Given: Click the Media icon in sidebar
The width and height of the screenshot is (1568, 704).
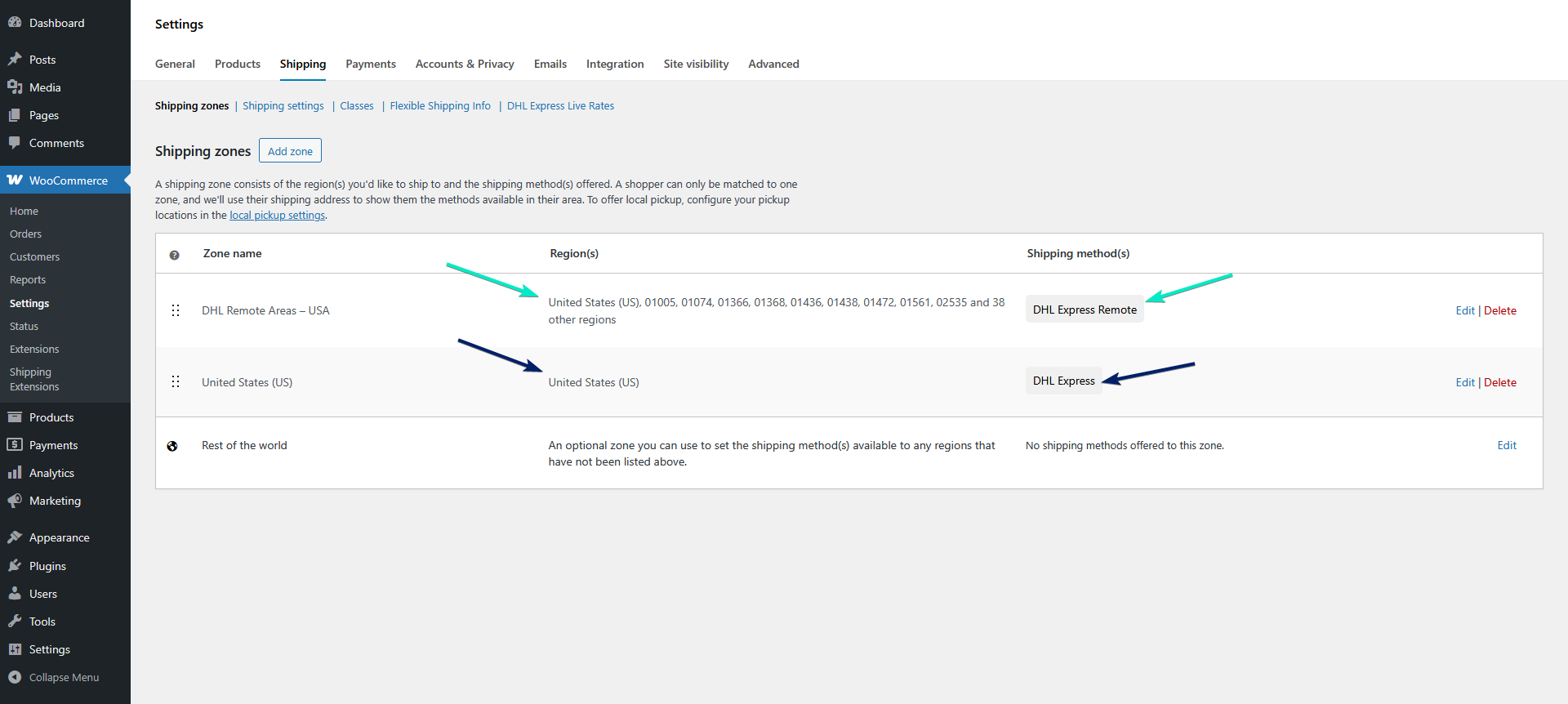Looking at the screenshot, I should click(15, 87).
